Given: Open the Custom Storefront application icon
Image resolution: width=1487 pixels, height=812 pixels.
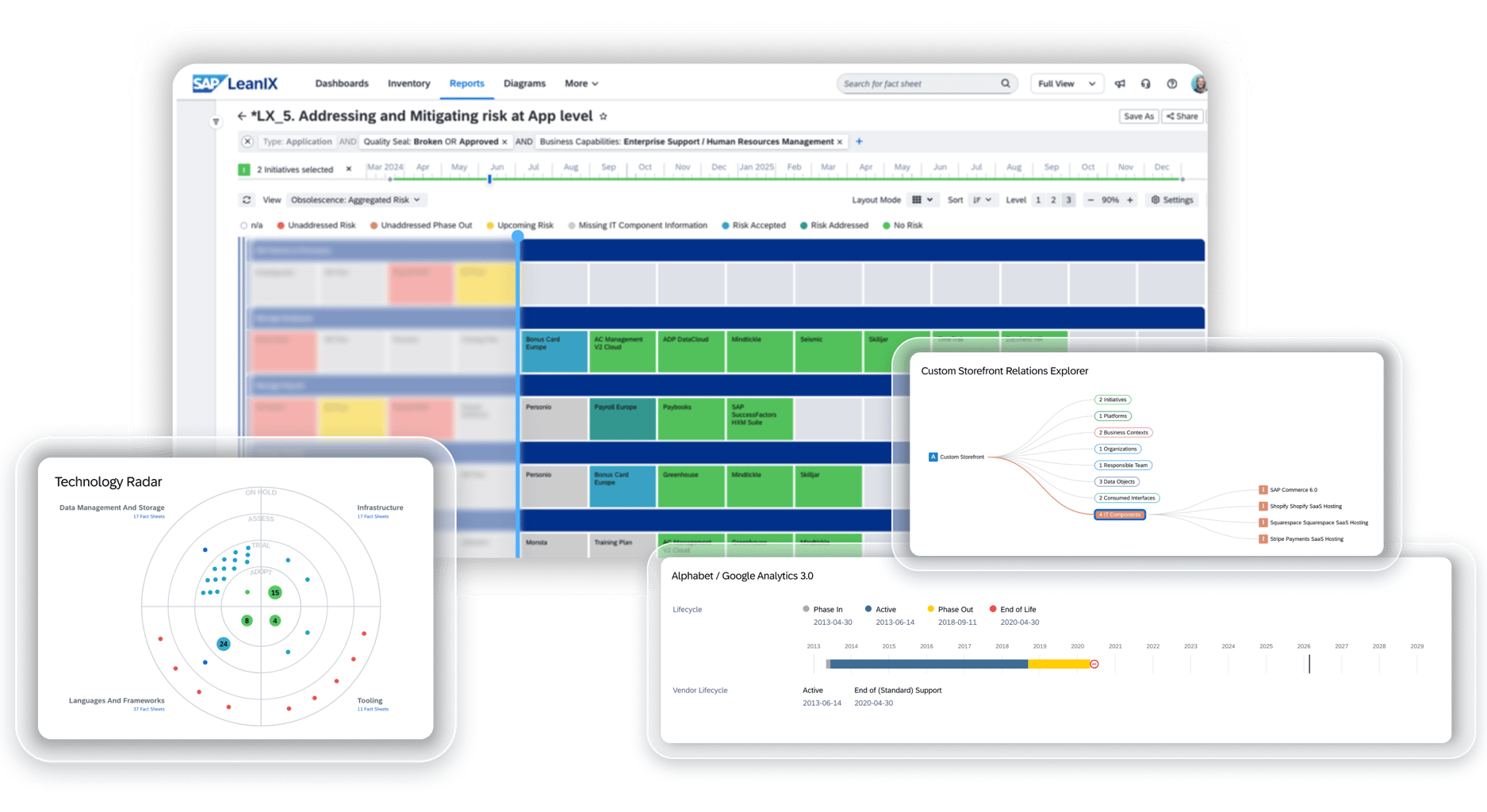Looking at the screenshot, I should (x=933, y=457).
